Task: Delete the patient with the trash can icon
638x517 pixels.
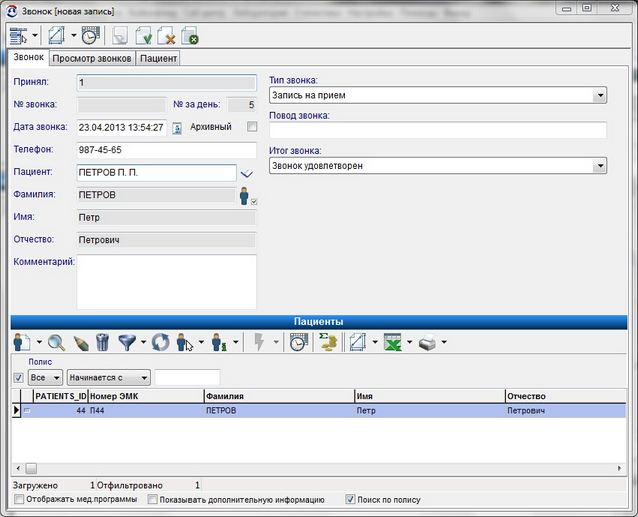Action: pyautogui.click(x=103, y=342)
